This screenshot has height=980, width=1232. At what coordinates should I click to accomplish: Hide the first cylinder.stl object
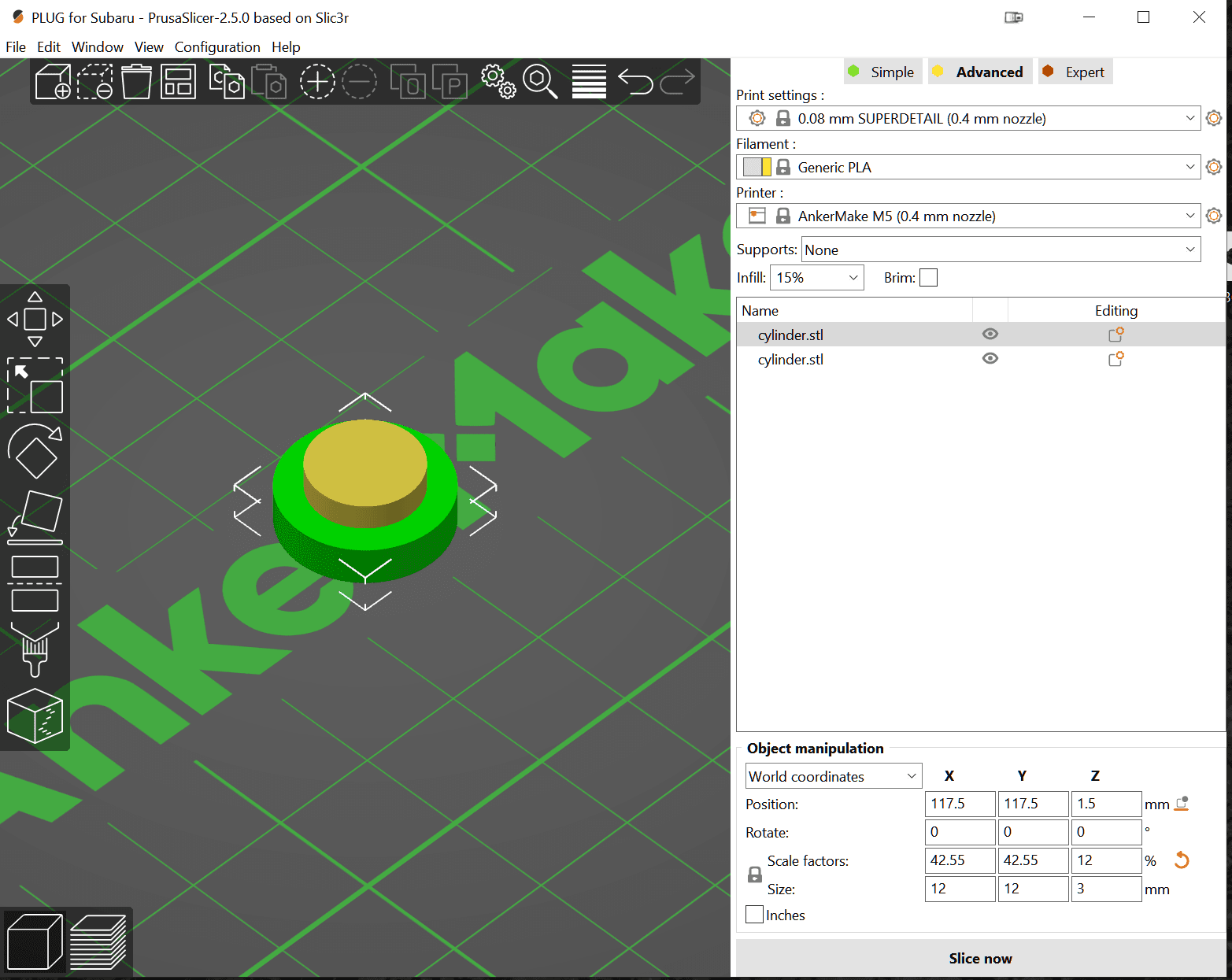(990, 334)
